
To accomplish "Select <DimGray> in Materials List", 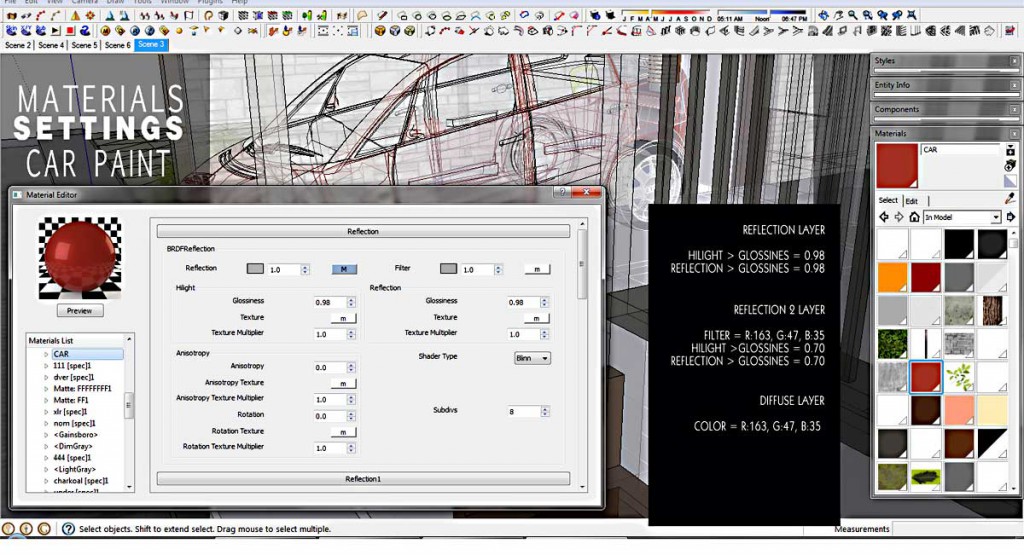I will [72, 447].
